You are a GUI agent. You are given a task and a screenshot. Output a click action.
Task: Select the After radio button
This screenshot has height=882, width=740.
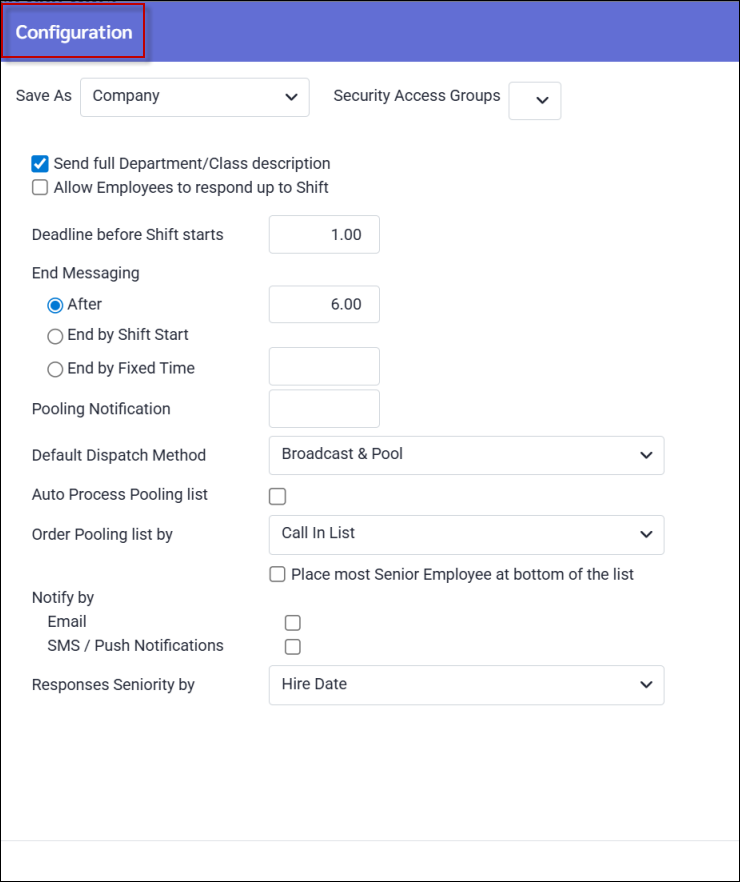tap(55, 304)
